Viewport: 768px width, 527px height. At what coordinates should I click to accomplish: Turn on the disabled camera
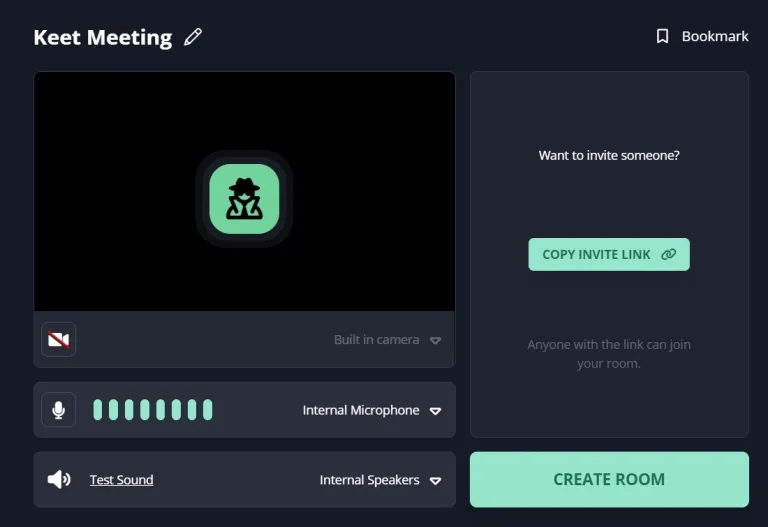tap(59, 339)
